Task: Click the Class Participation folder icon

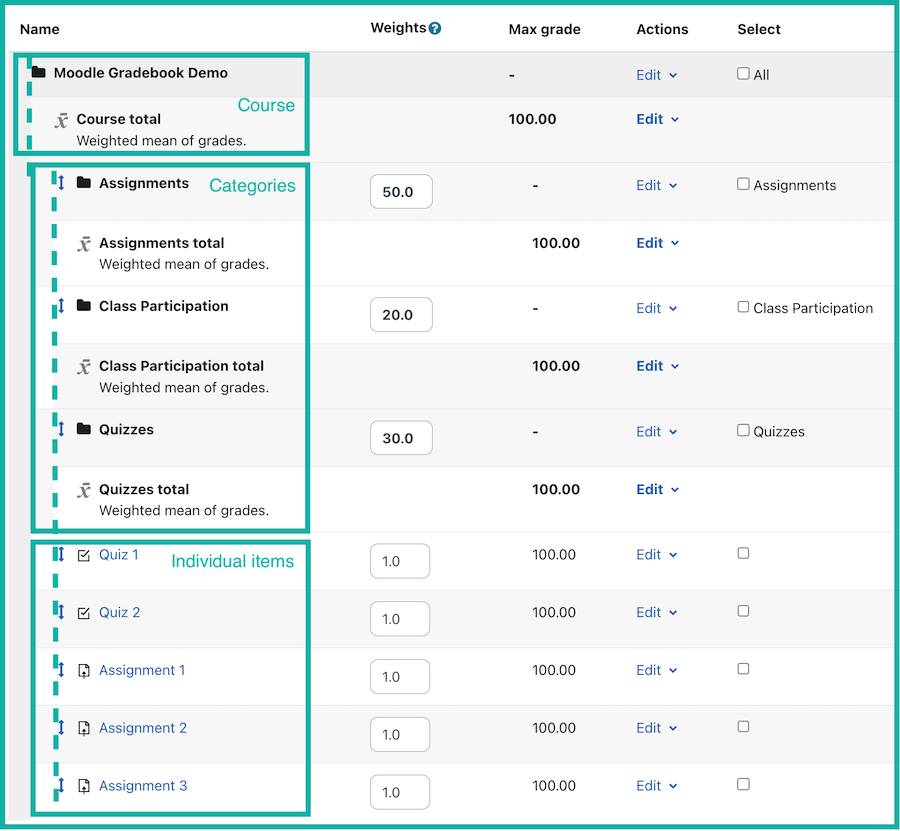Action: point(84,305)
